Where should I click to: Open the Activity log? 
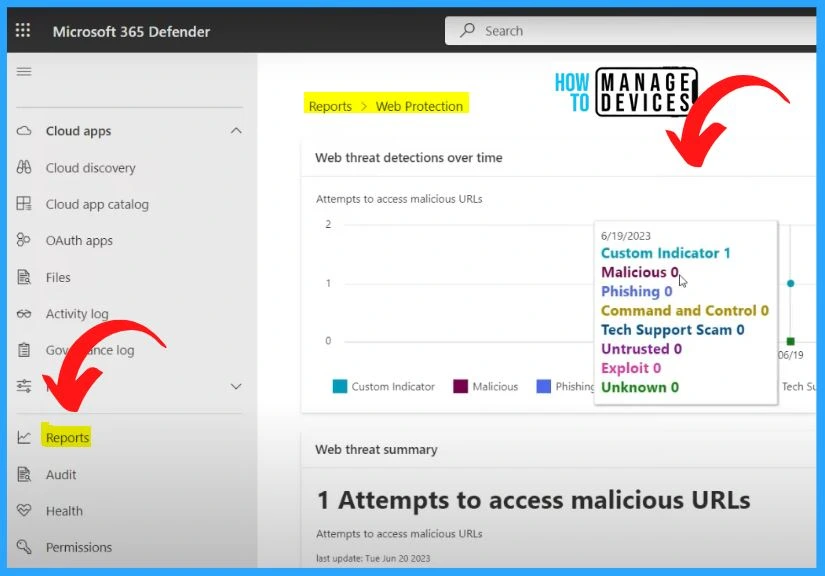(x=77, y=314)
